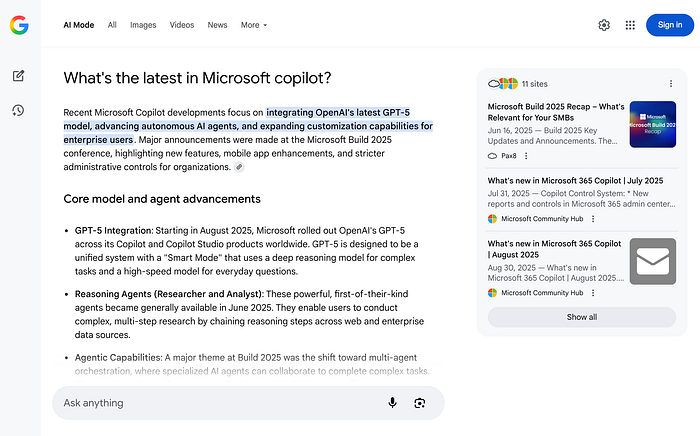Open options menu for 11 sites panel
Viewport: 700px width, 436px height.
(x=671, y=83)
